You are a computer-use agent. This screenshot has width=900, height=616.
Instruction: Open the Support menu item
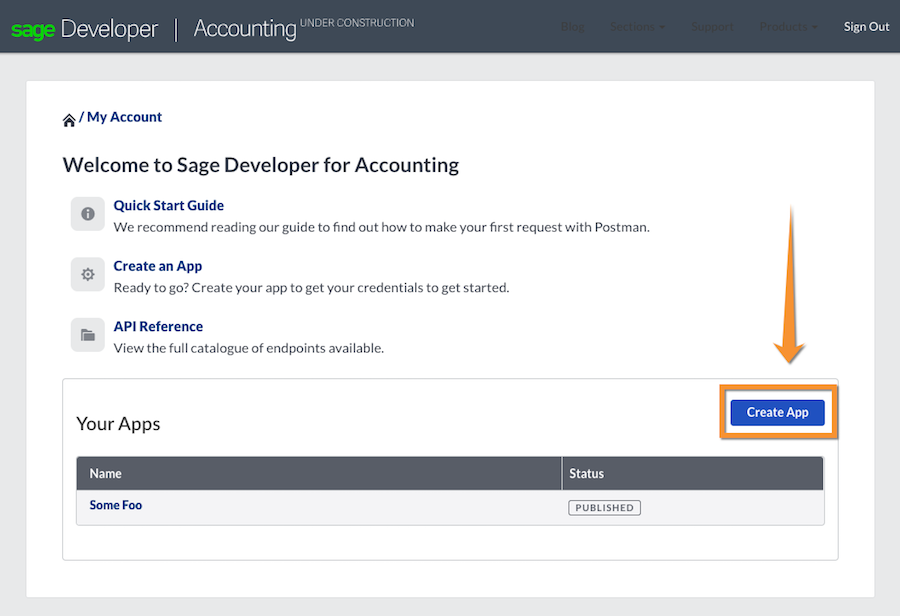[712, 26]
